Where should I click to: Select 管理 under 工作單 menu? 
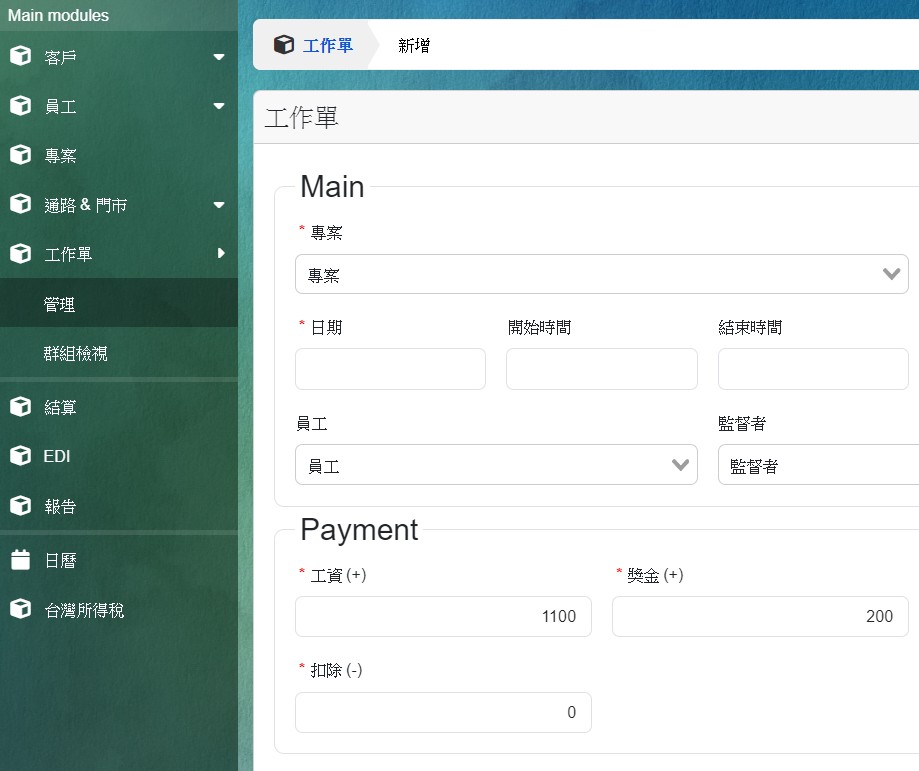point(60,304)
